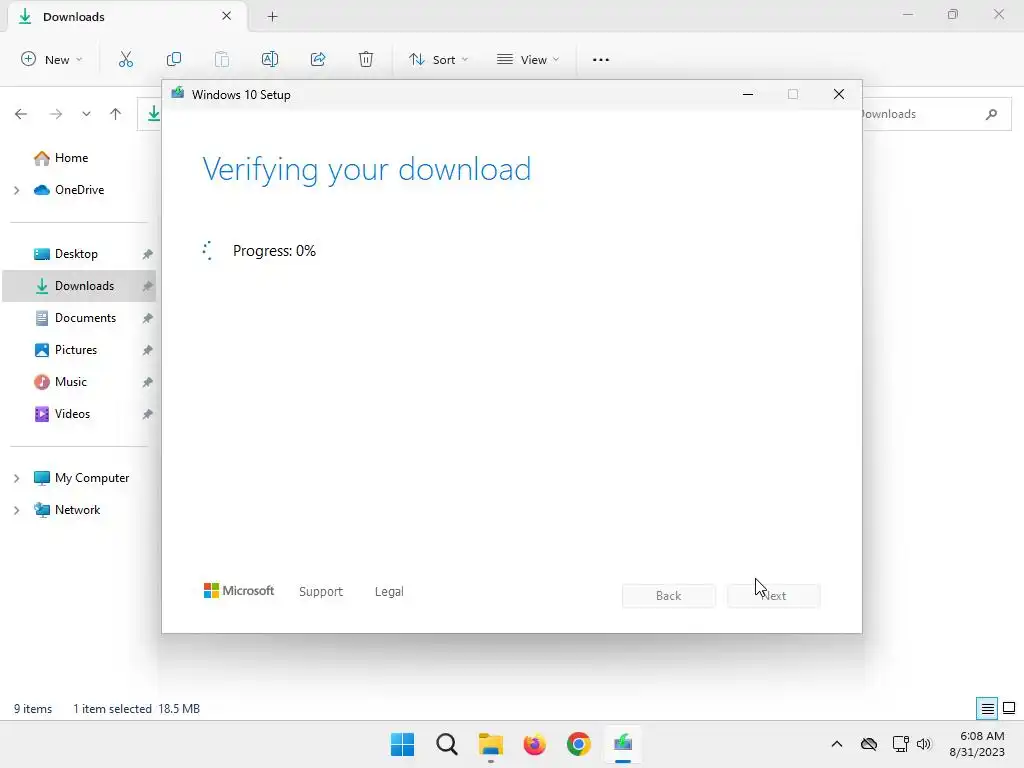Click the Back button in Setup
Viewport: 1024px width, 768px height.
669,596
